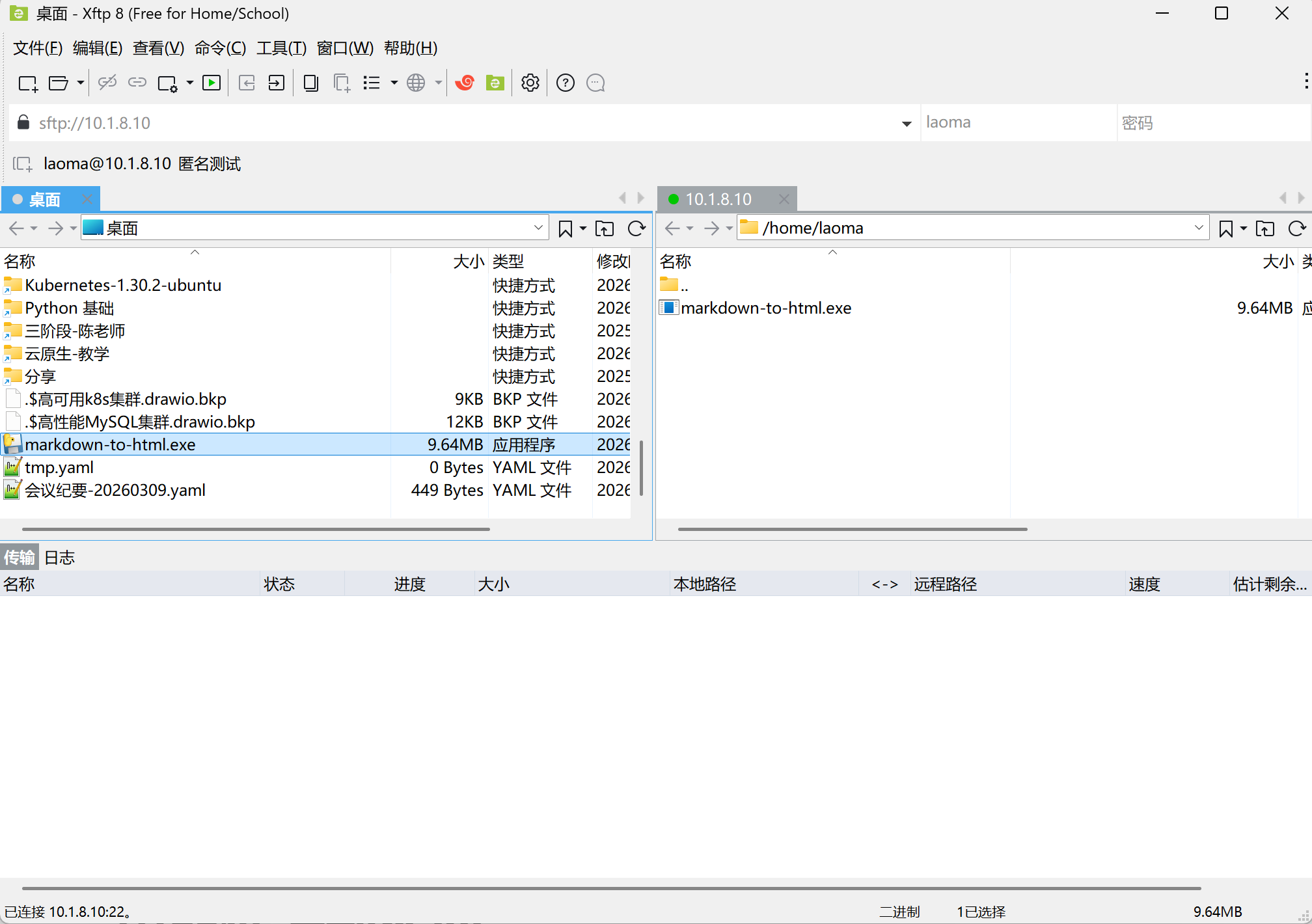The height and width of the screenshot is (924, 1312).
Task: Refresh the remote /home/laoma pane
Action: pyautogui.click(x=1296, y=228)
